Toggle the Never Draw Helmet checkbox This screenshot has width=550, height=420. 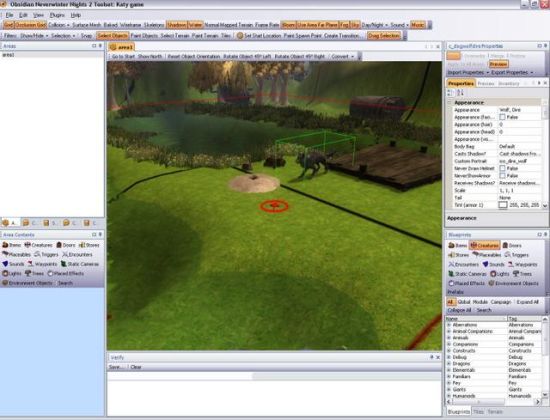point(502,168)
